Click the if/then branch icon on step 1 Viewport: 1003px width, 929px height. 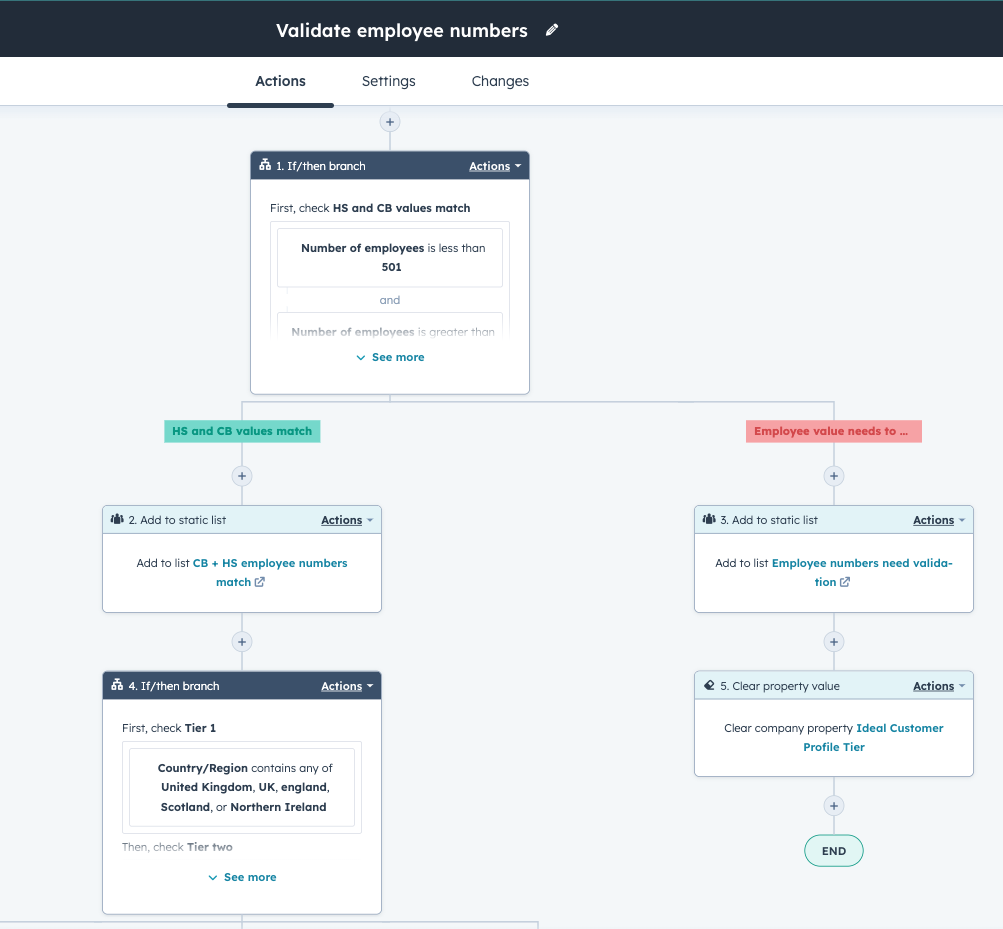click(265, 165)
